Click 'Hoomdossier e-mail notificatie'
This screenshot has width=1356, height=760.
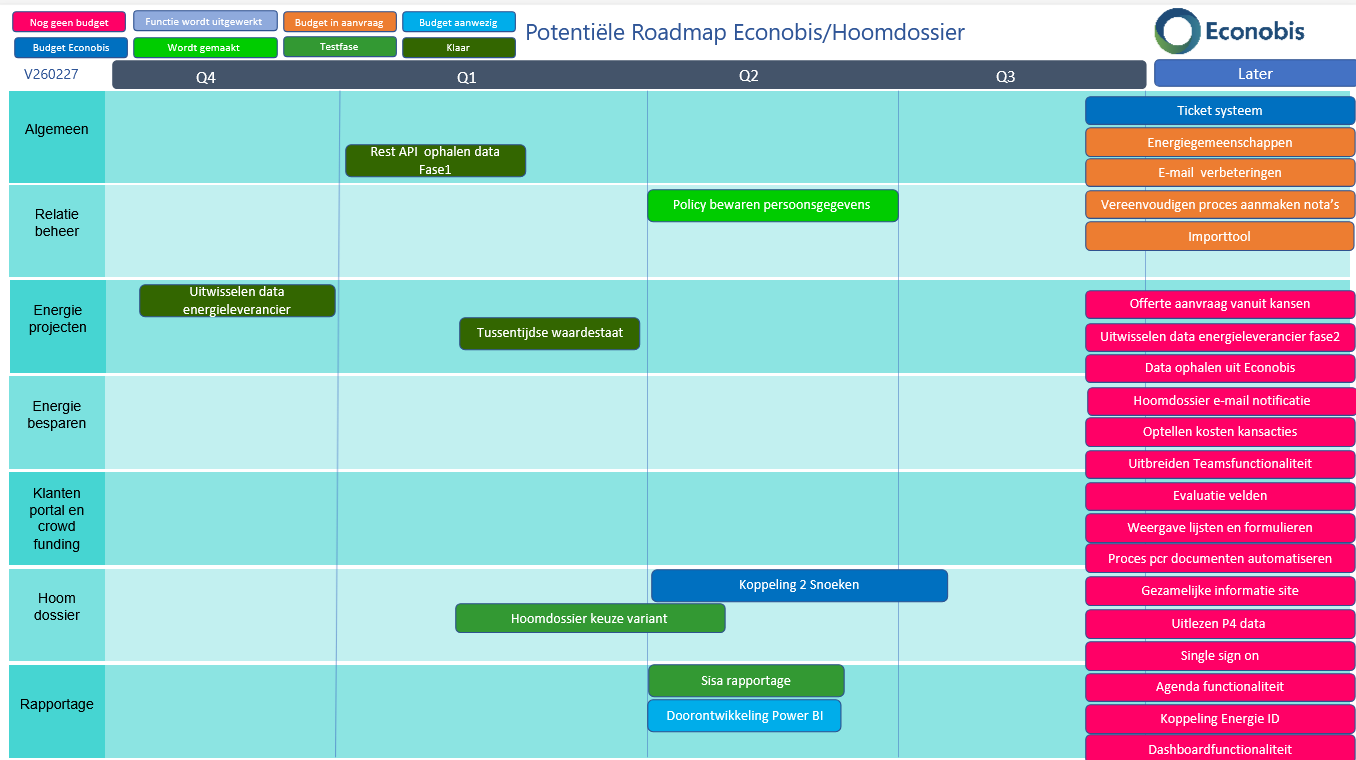click(1221, 401)
